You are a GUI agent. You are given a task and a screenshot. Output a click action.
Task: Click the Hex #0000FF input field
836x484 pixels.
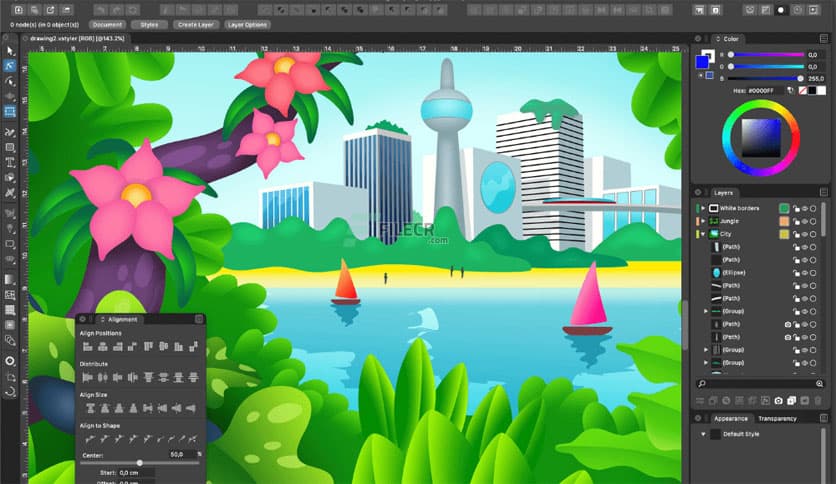(x=765, y=91)
